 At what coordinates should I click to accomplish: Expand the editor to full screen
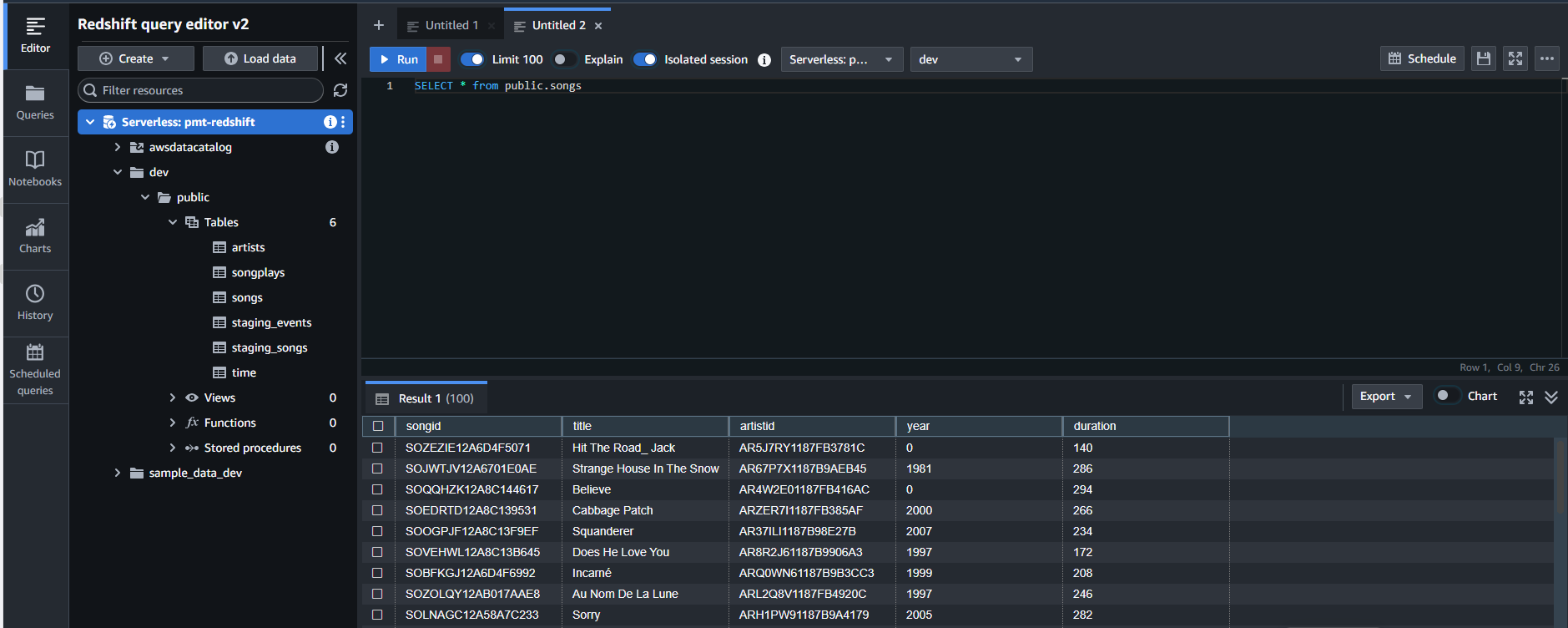(1515, 58)
